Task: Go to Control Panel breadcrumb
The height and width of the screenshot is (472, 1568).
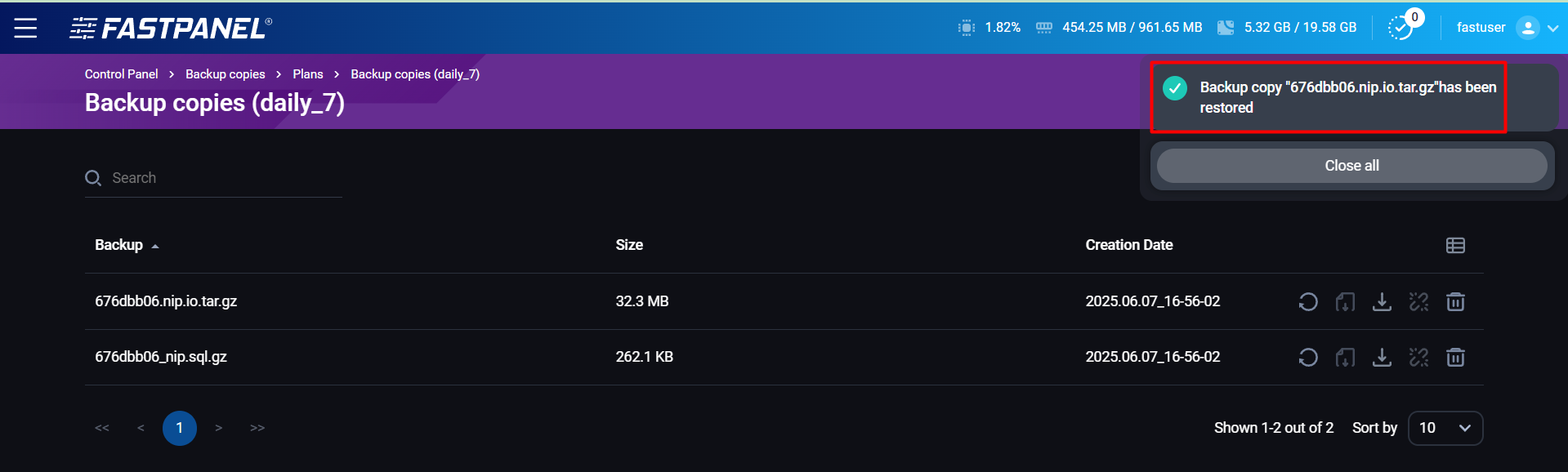Action: point(121,74)
